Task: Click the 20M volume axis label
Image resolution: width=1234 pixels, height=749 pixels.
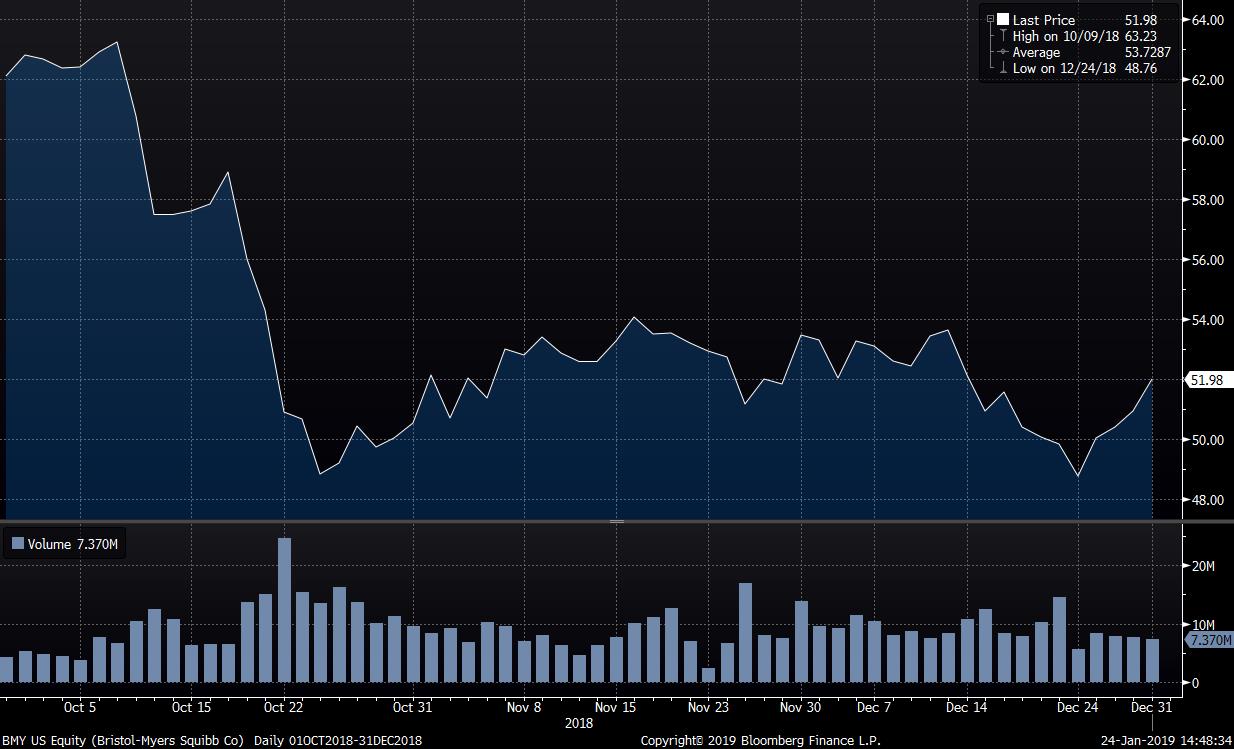Action: click(1204, 566)
